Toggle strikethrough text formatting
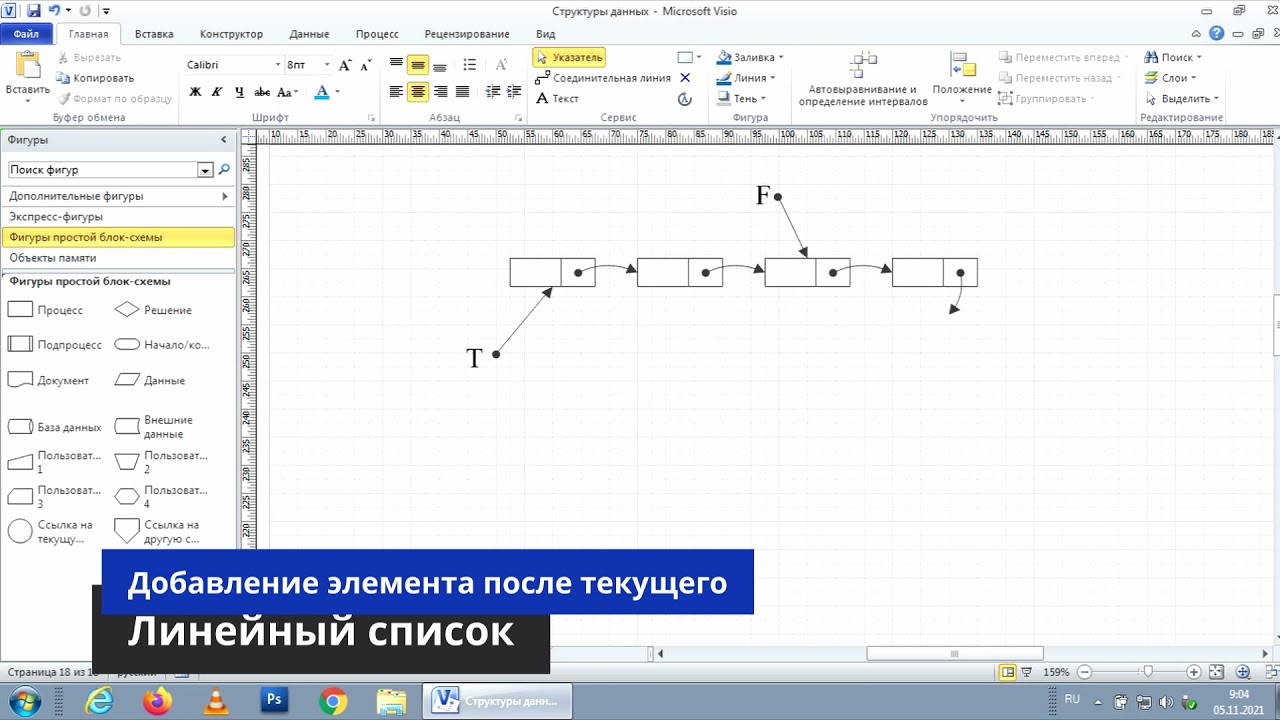Screen dimensions: 1280x720 click(x=262, y=92)
